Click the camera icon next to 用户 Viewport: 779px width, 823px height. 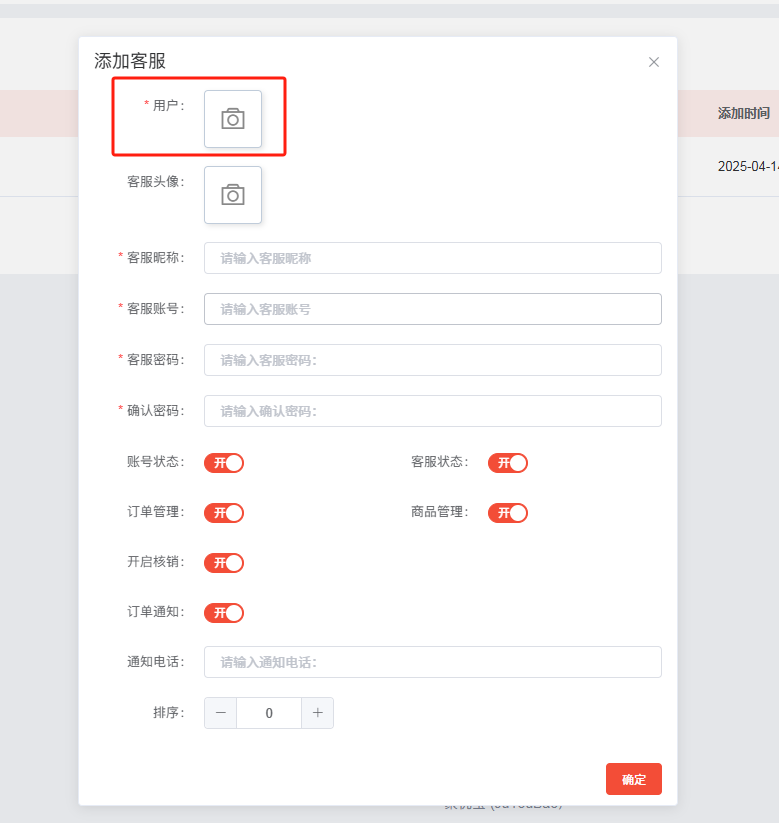click(233, 119)
